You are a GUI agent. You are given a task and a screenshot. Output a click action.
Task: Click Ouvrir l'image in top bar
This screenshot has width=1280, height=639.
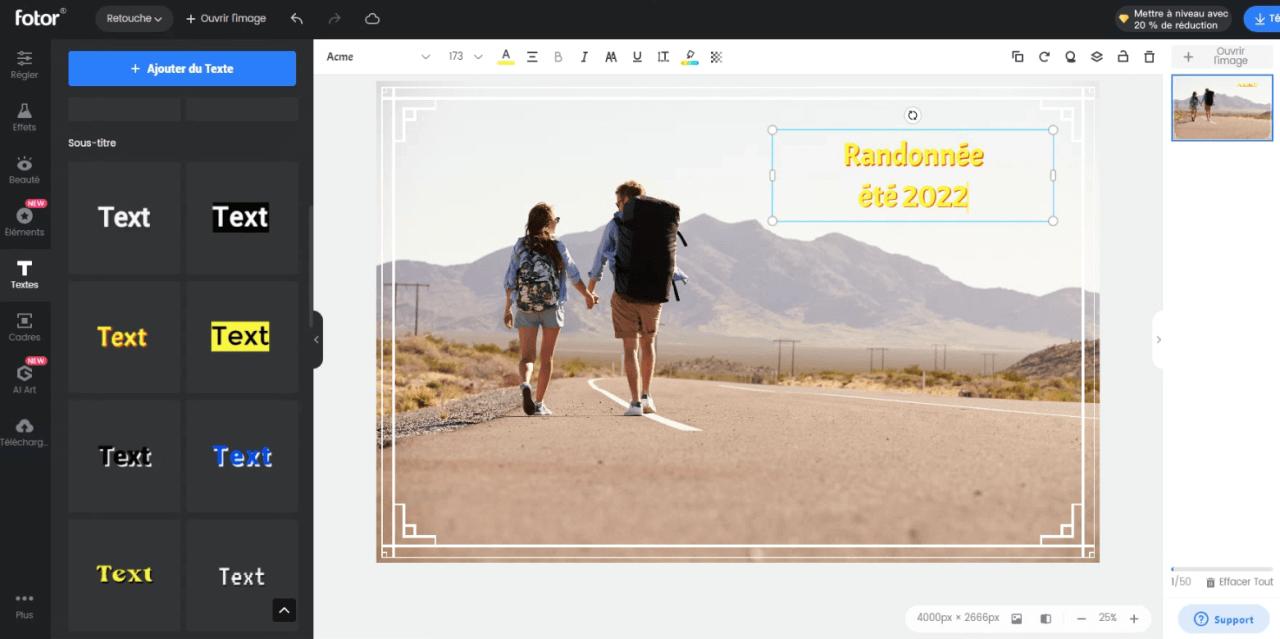pos(226,18)
